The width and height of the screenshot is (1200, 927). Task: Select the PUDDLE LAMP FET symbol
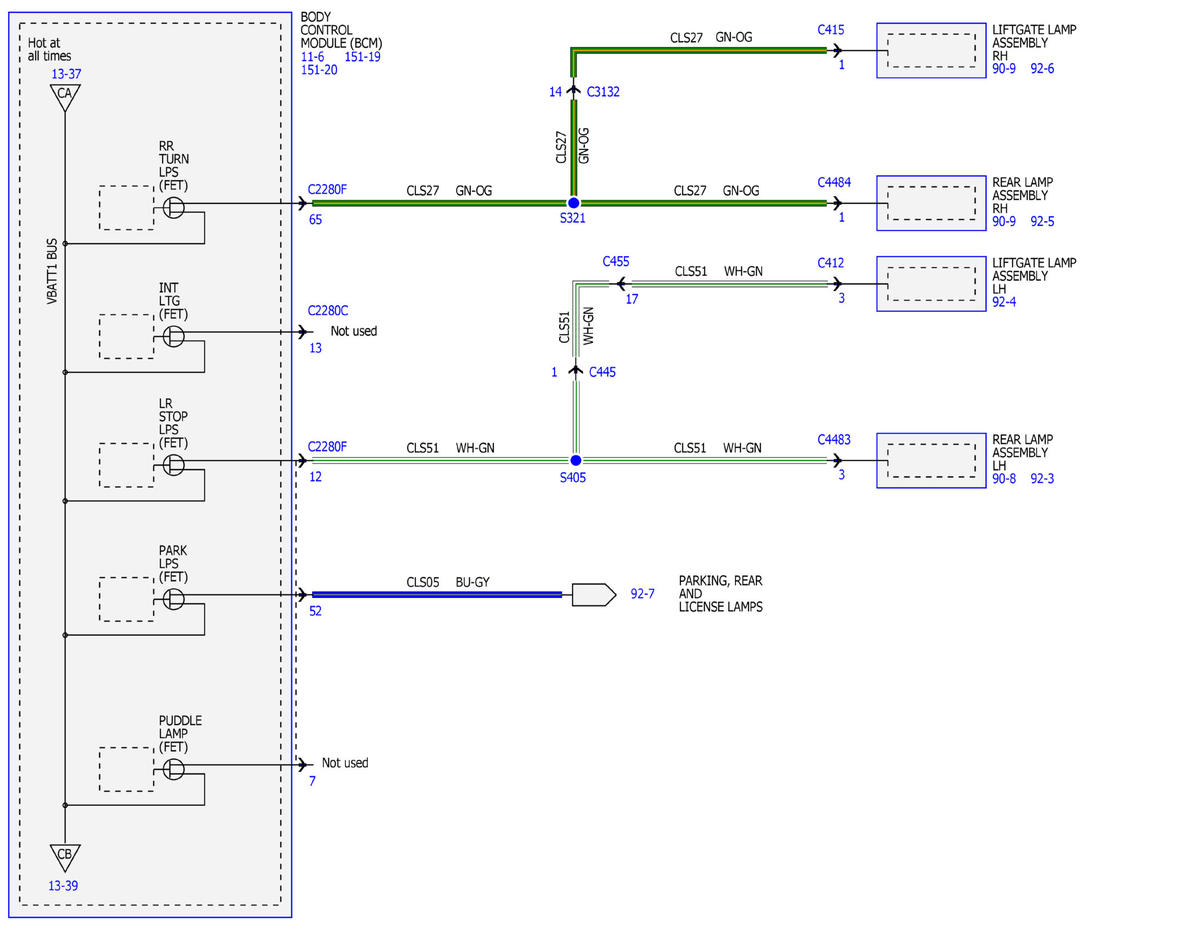coord(174,768)
